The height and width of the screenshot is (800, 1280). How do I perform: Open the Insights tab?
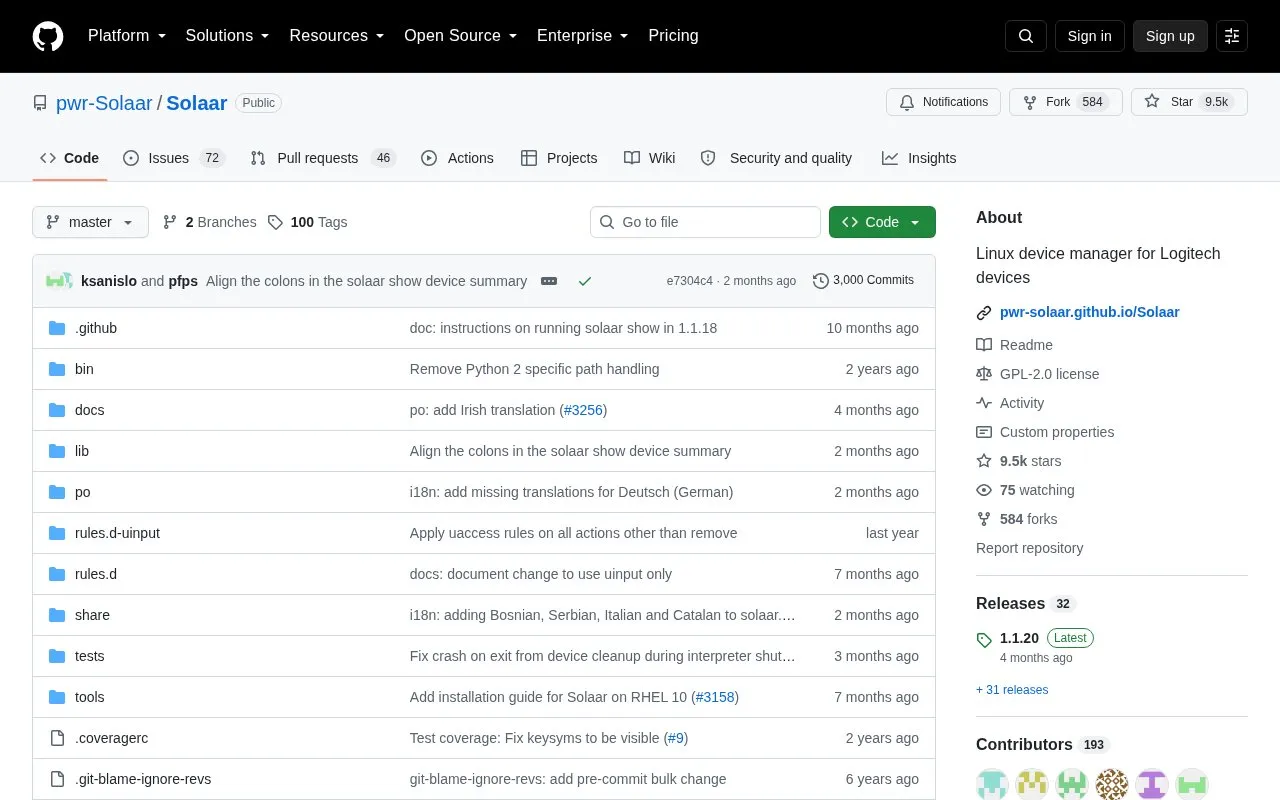(919, 158)
